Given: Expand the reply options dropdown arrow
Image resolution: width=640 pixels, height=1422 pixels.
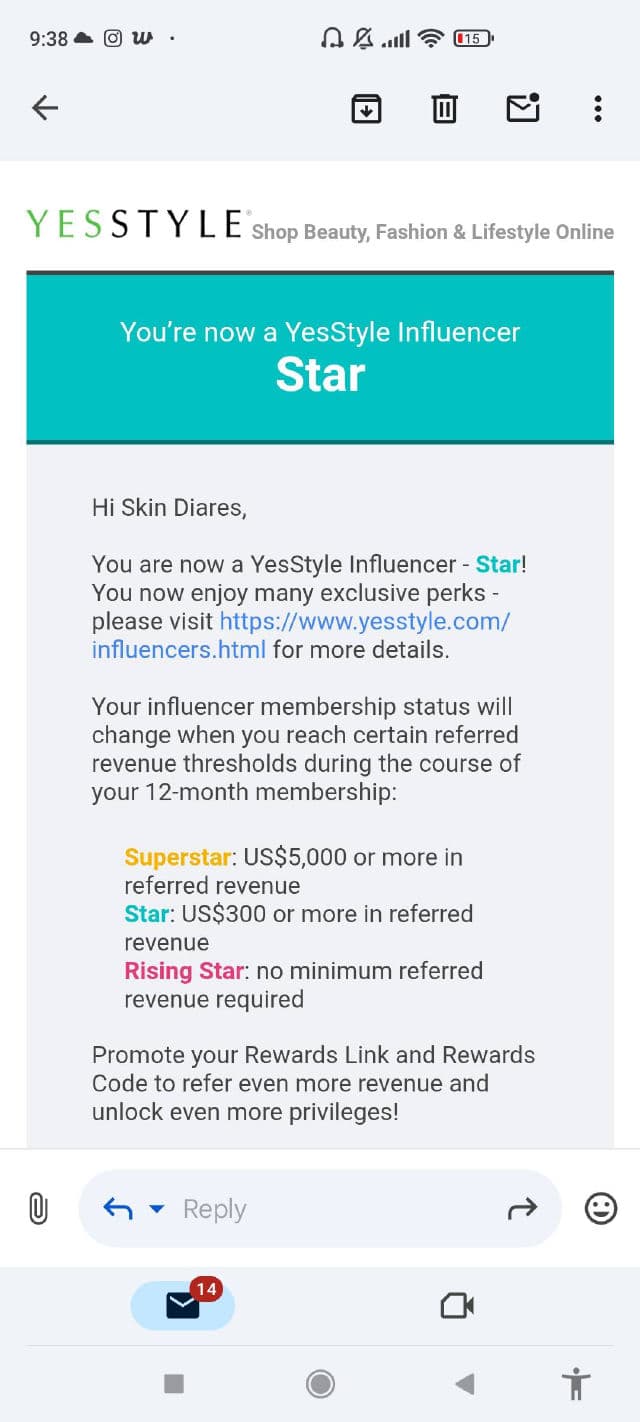Looking at the screenshot, I should [156, 1209].
